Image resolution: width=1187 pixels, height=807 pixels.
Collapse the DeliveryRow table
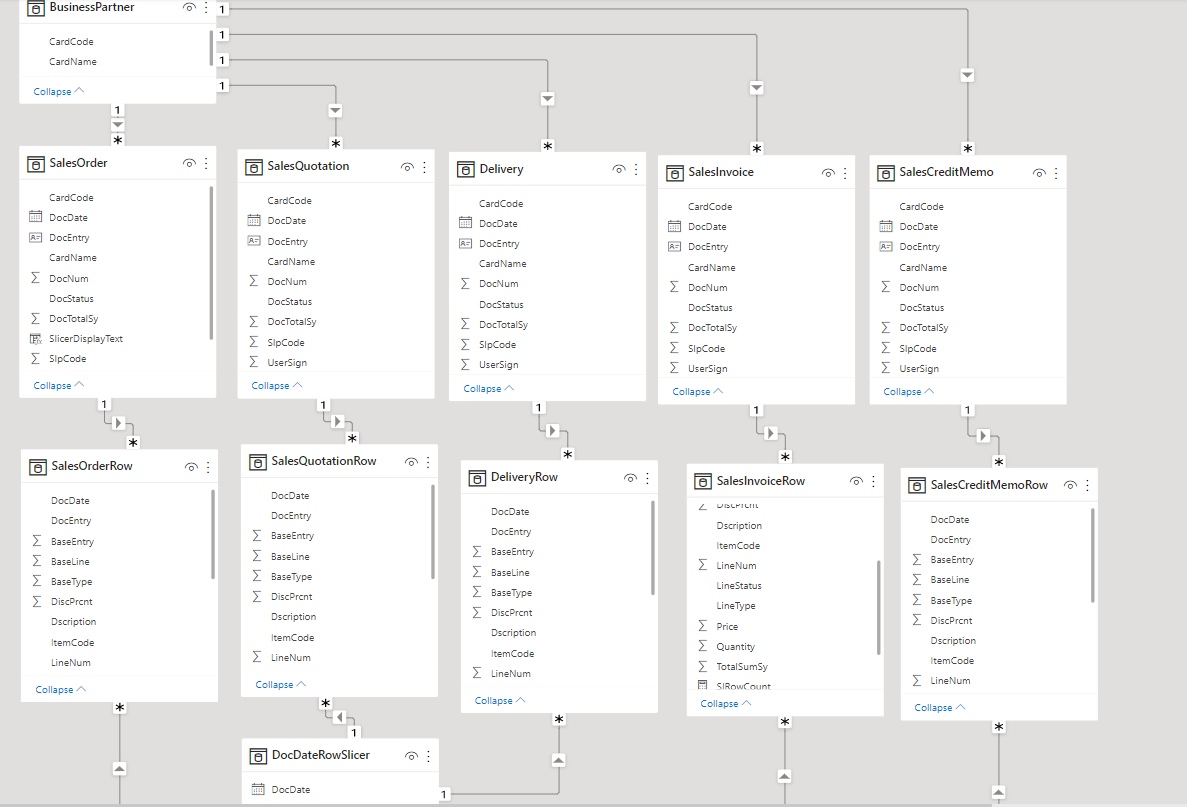(500, 700)
